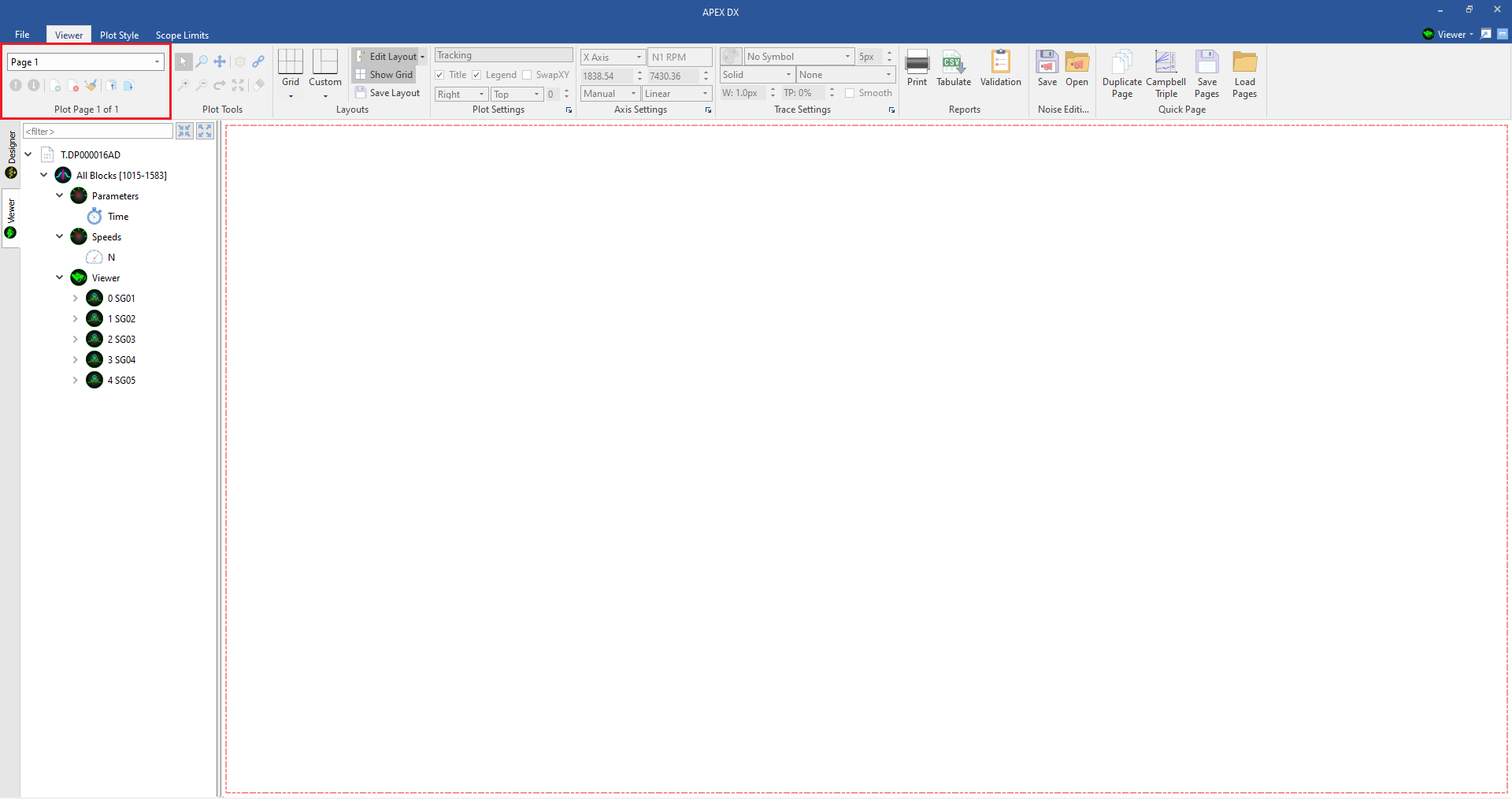Toggle Show Grid button
The image size is (1512, 799).
tap(384, 75)
